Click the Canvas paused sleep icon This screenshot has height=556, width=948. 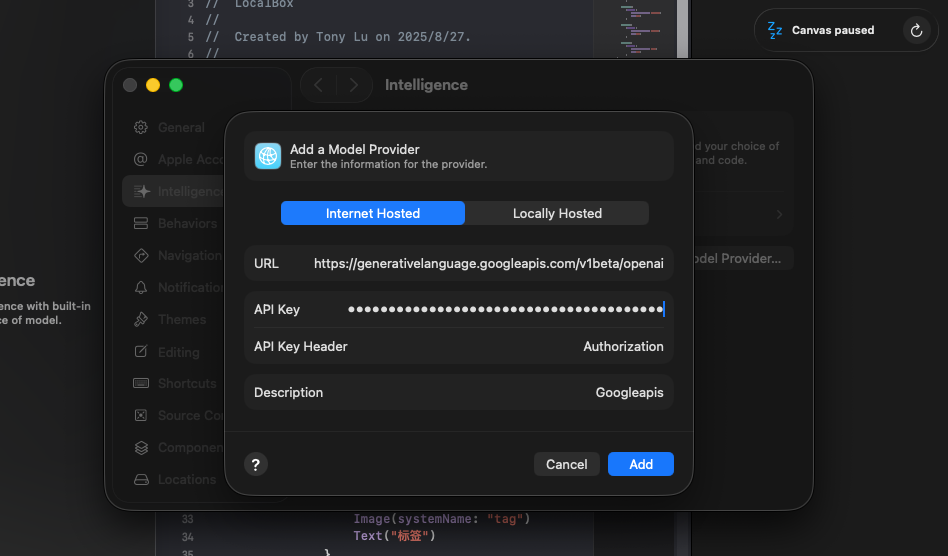point(775,30)
